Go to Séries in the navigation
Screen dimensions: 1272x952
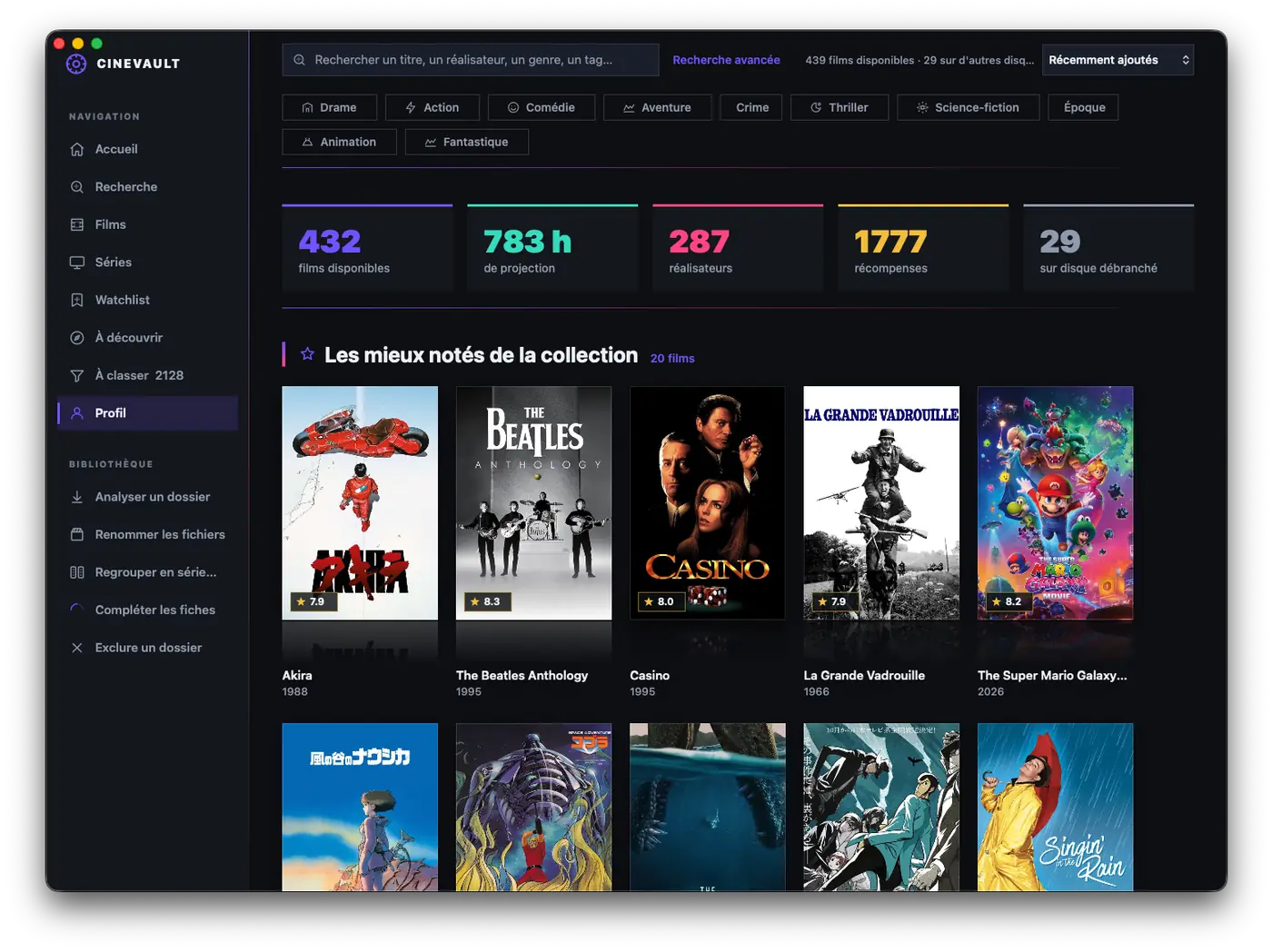pyautogui.click(x=147, y=263)
